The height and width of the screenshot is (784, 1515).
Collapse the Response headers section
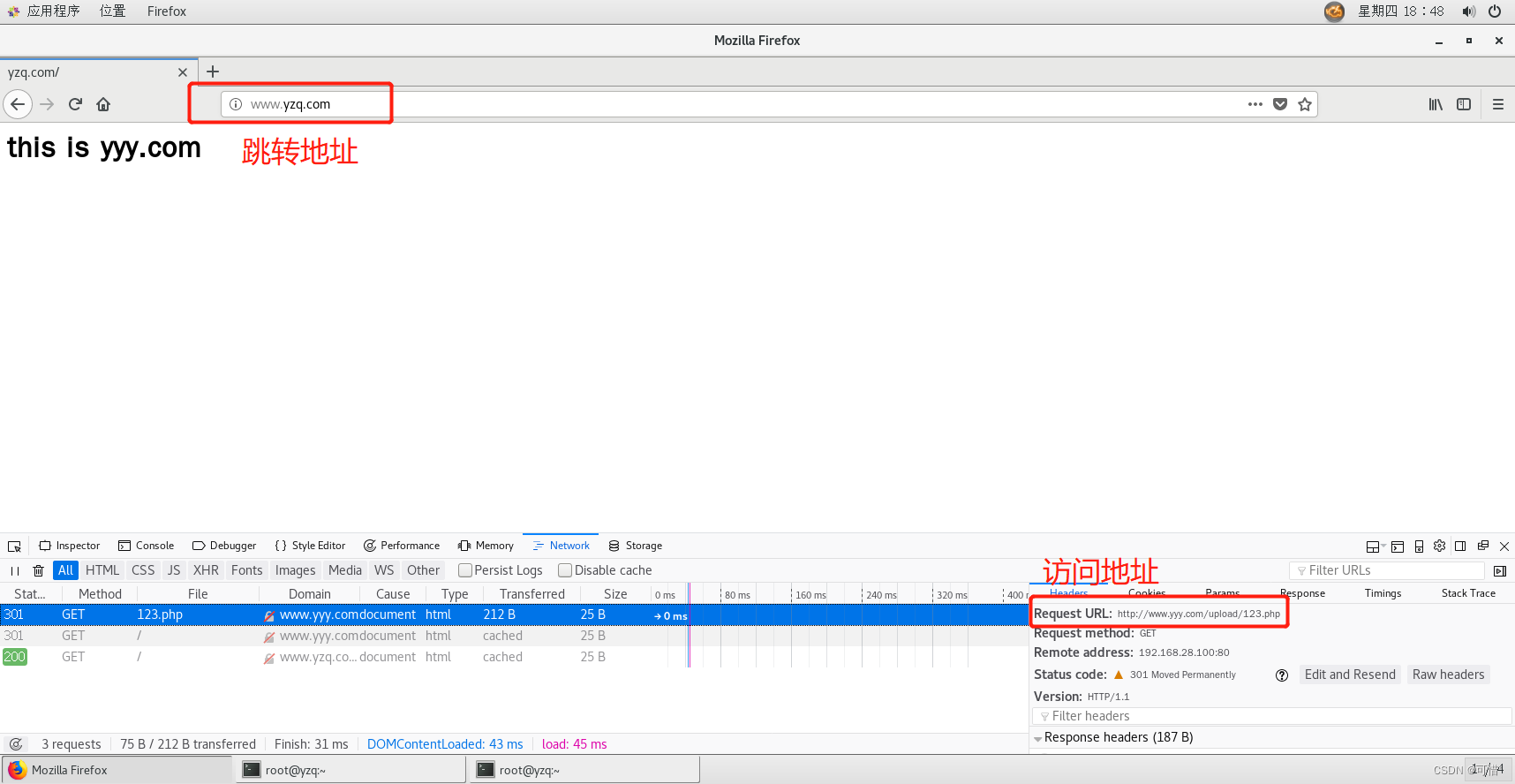tap(1038, 738)
